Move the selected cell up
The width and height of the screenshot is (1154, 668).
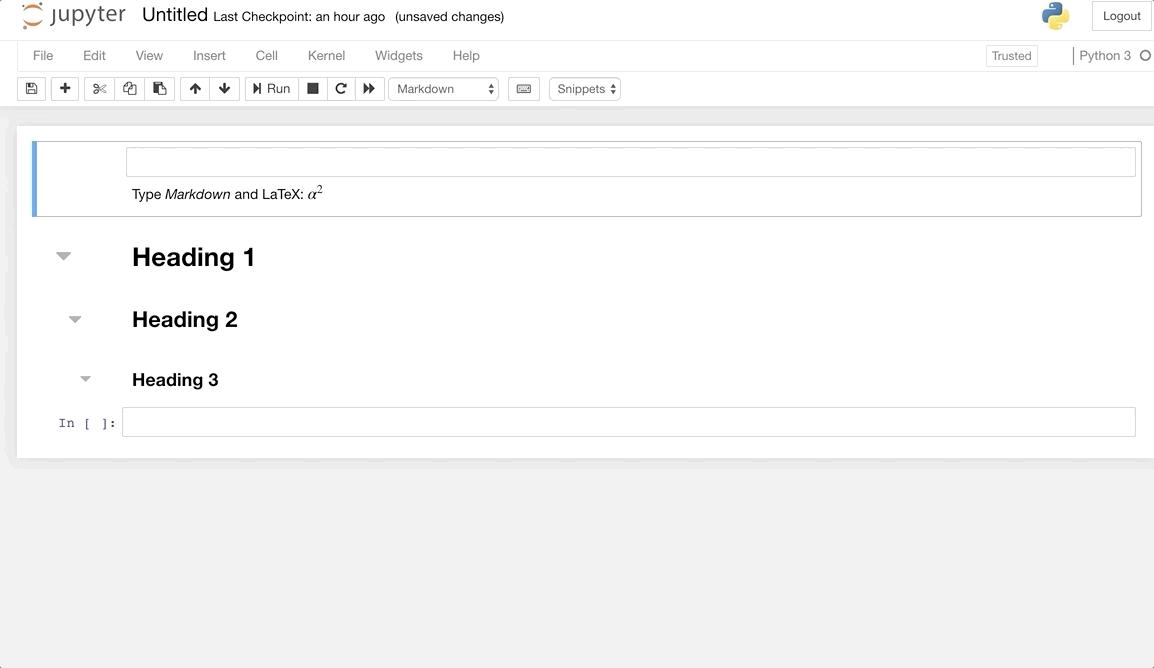(x=195, y=88)
